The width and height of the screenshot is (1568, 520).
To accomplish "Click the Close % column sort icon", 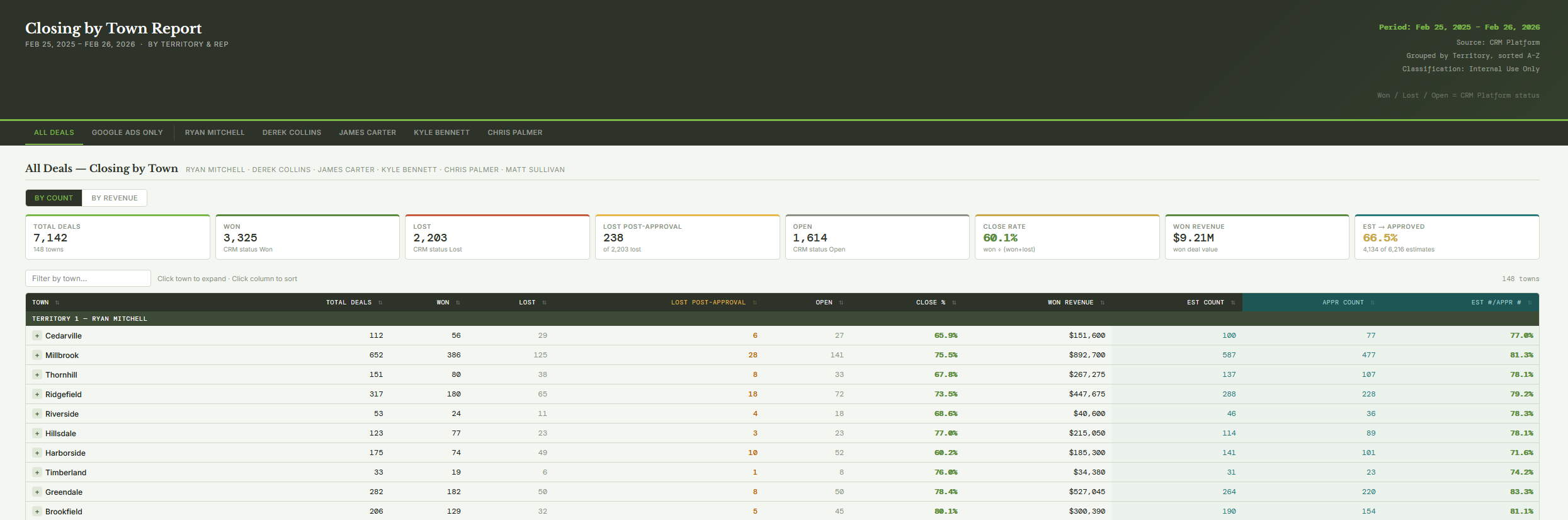I will coord(954,303).
